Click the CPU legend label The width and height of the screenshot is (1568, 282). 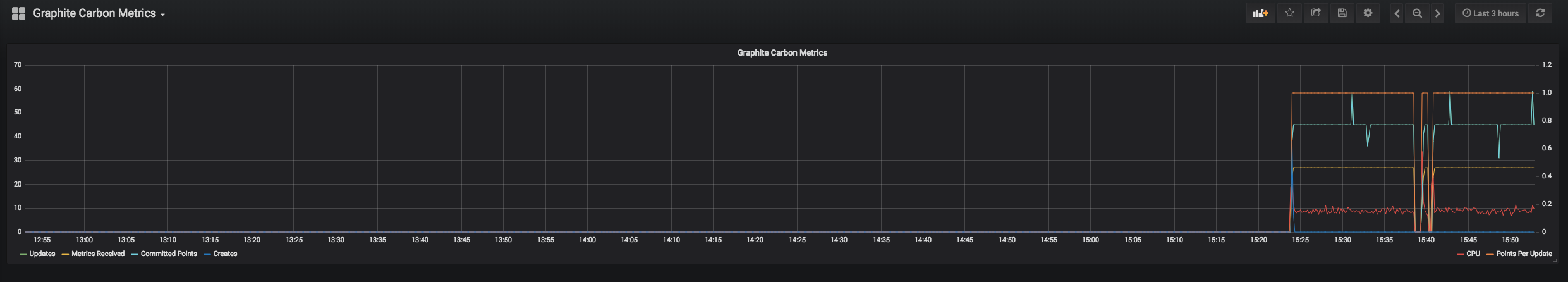pos(1473,254)
